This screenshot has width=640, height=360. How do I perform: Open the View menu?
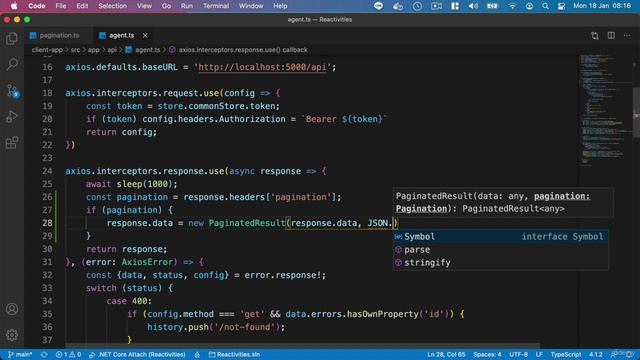click(x=144, y=6)
